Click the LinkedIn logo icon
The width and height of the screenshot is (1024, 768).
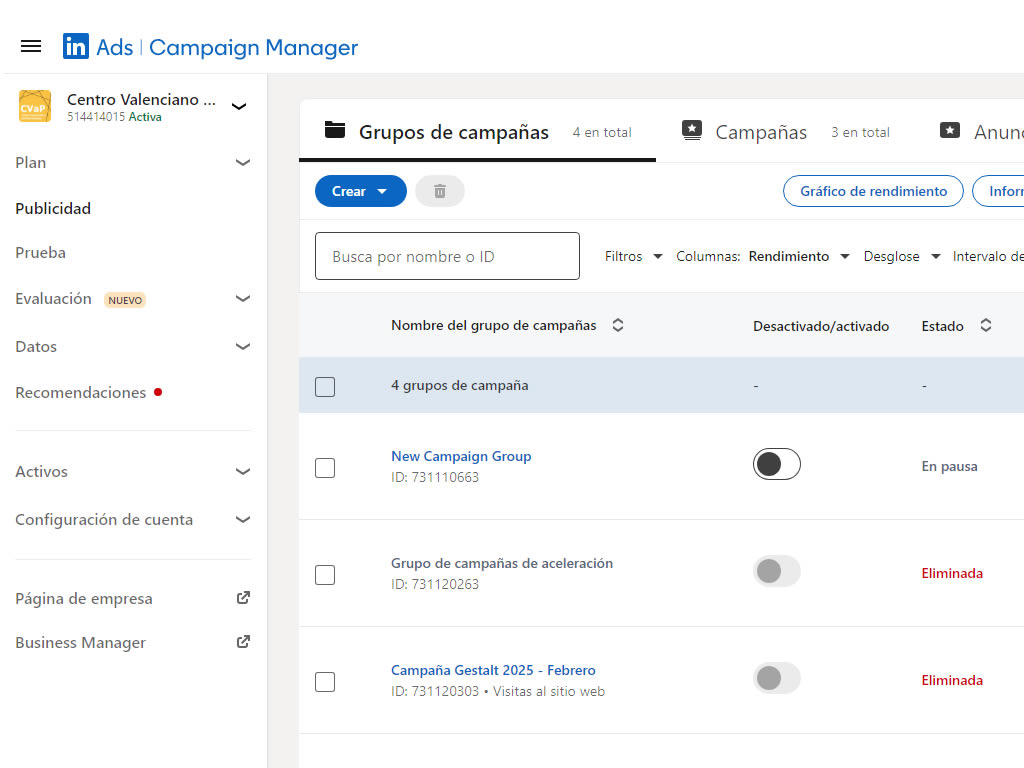76,46
